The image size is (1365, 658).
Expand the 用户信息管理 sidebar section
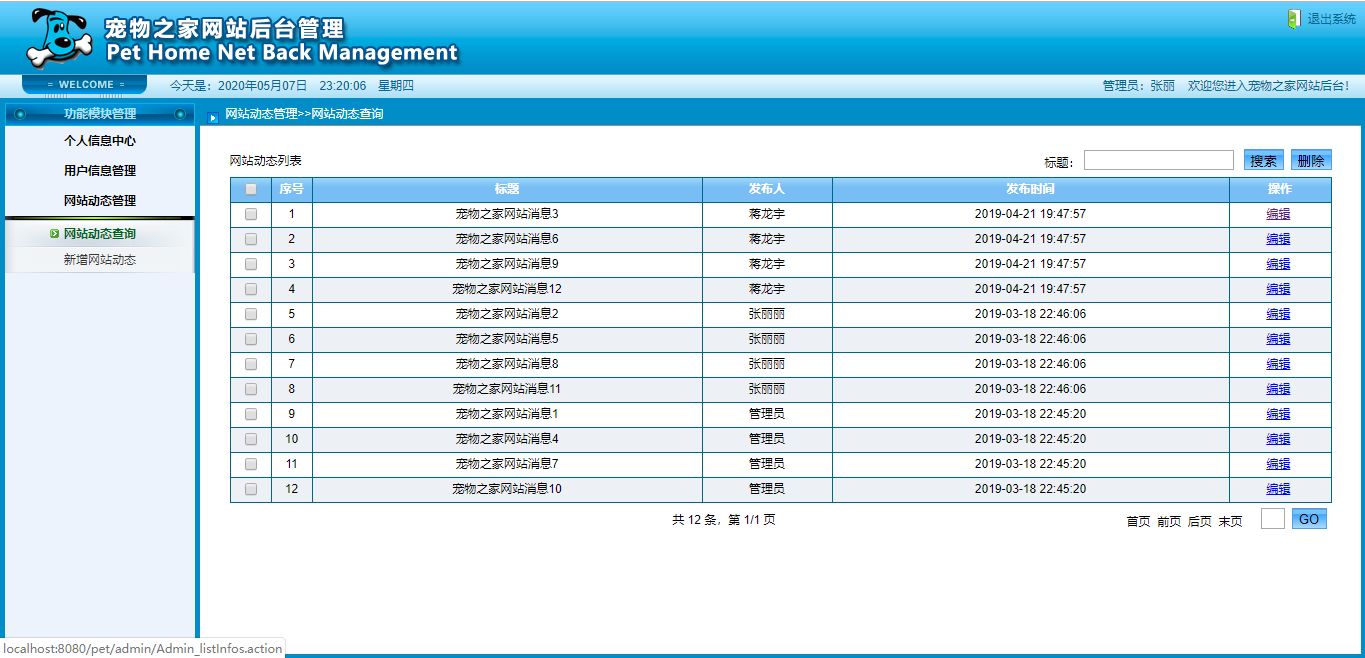(x=100, y=171)
